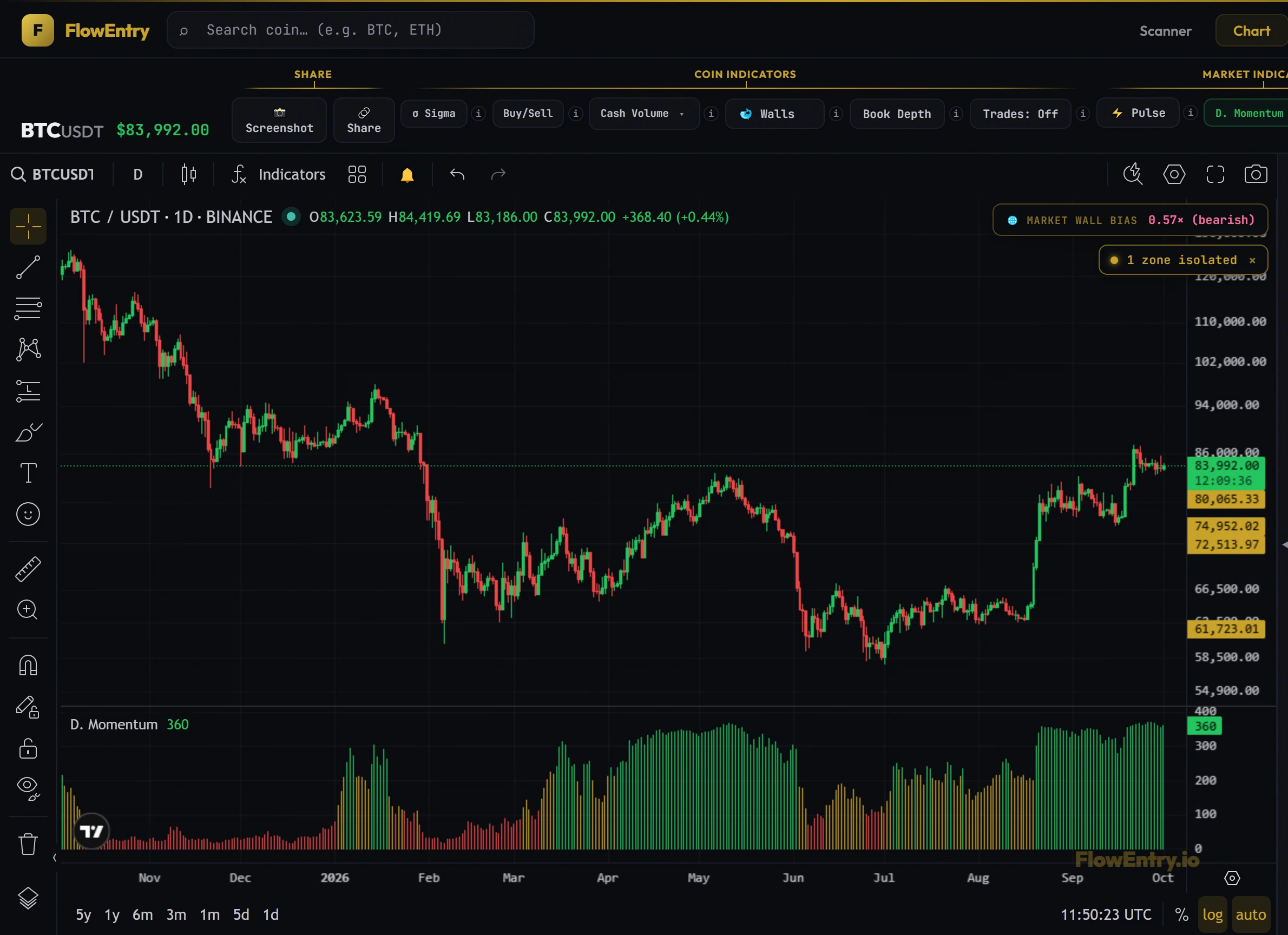This screenshot has height=935, width=1288.
Task: Select the brush drawing tool
Action: [28, 432]
